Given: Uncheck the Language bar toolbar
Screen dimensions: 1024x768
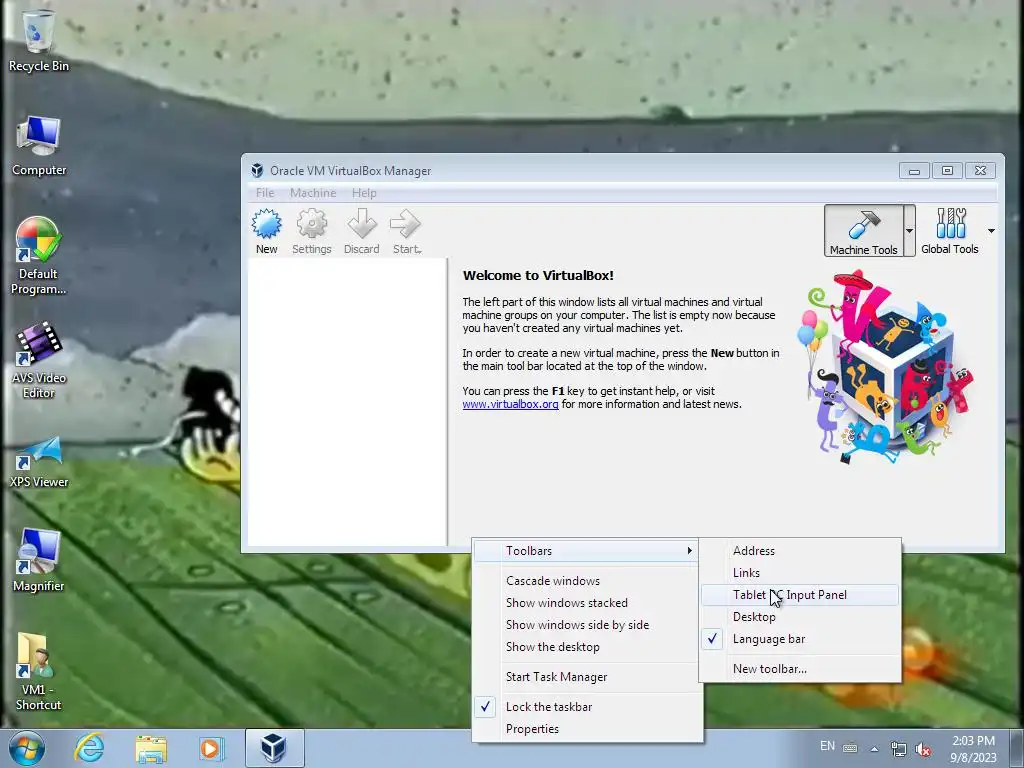Looking at the screenshot, I should pyautogui.click(x=800, y=639).
